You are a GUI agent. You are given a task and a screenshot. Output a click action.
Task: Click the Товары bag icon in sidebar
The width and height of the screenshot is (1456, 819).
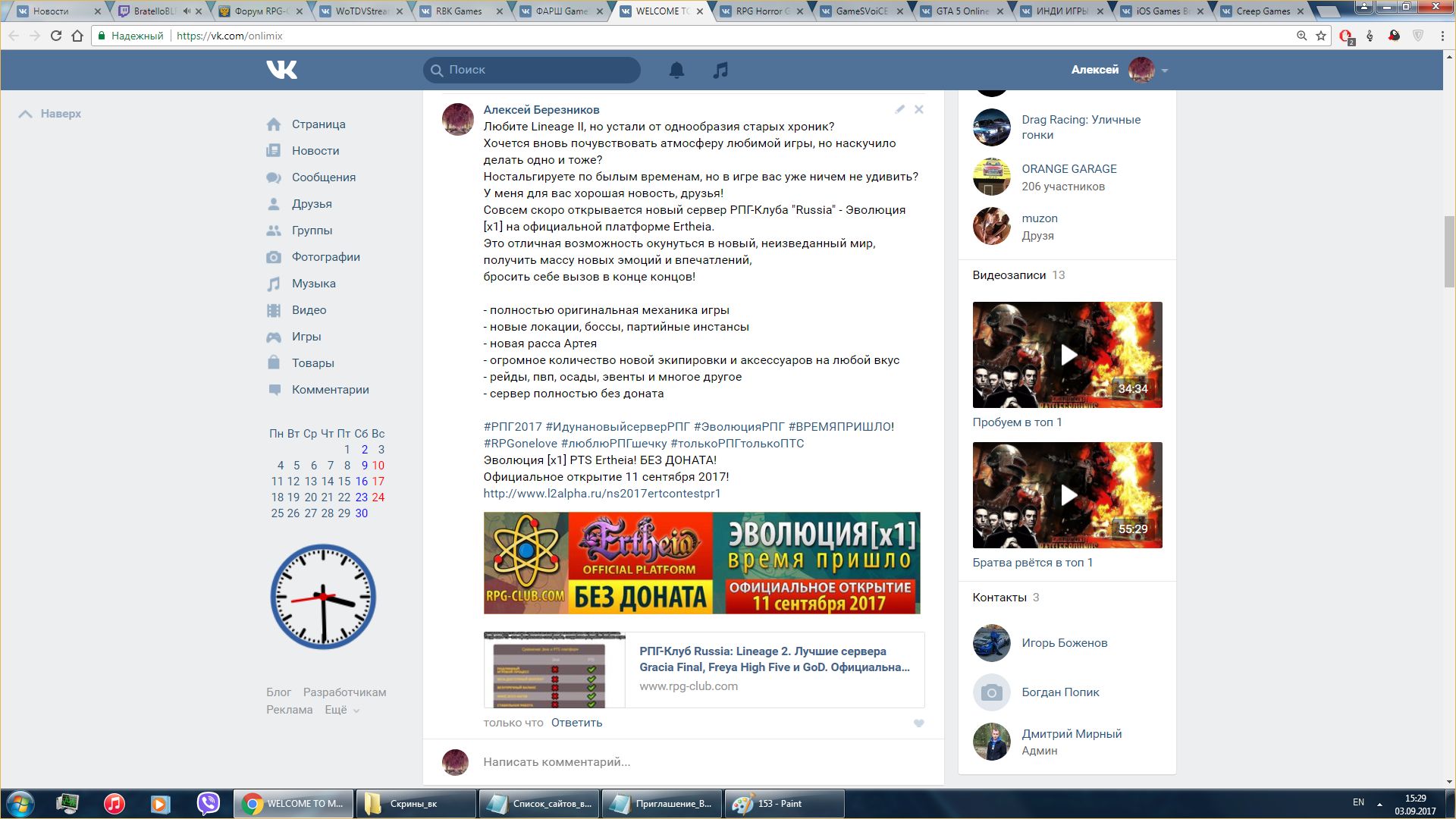pos(274,362)
